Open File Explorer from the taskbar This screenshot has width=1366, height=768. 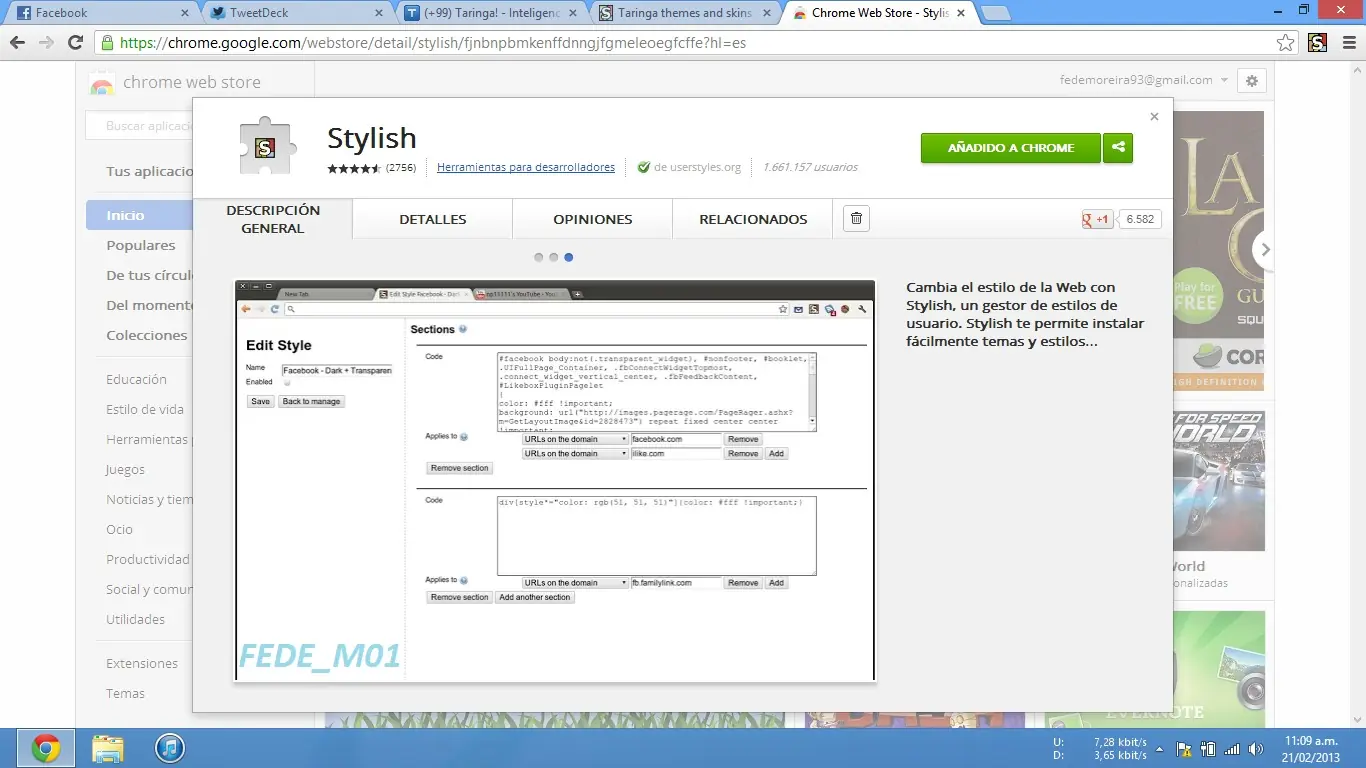pyautogui.click(x=108, y=748)
